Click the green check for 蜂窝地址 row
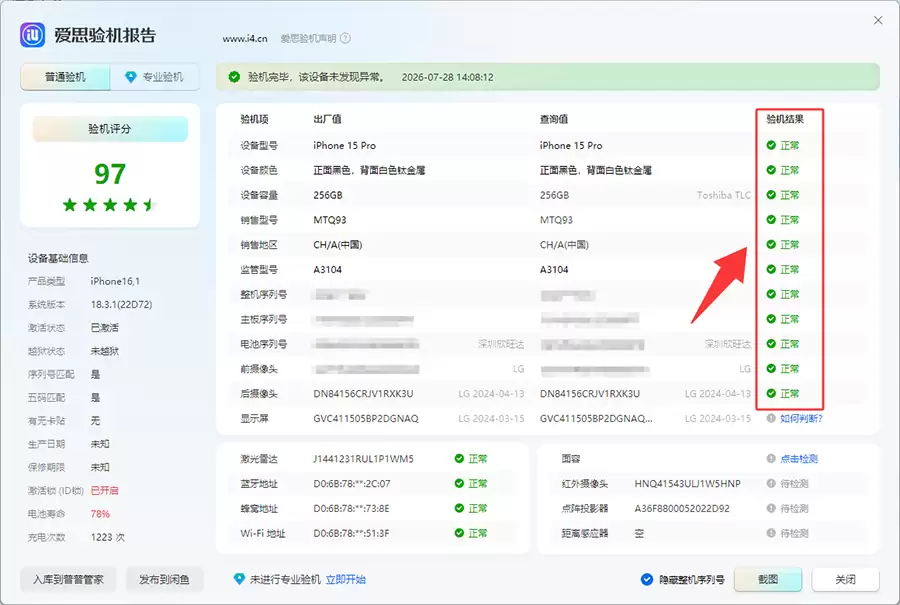The image size is (900, 605). (459, 508)
